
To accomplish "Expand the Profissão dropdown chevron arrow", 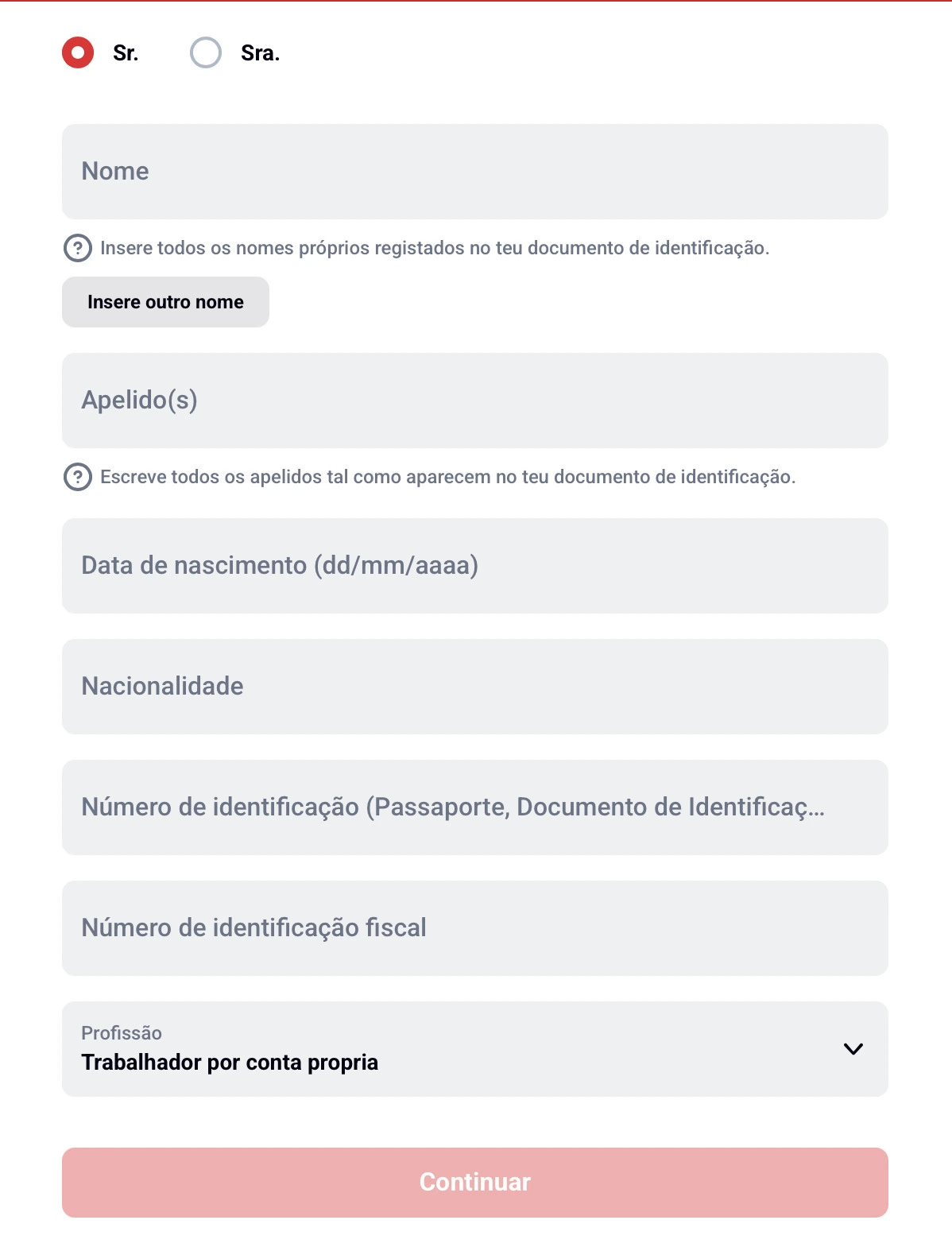I will 853,1049.
